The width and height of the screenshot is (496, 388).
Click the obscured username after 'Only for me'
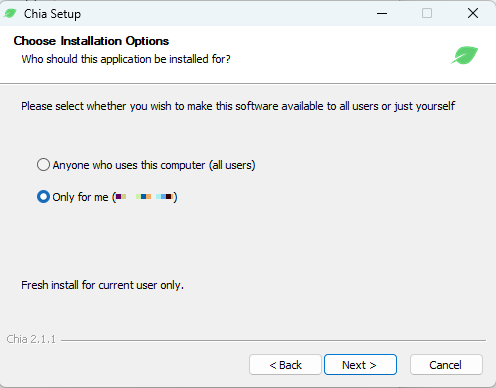[x=144, y=197]
